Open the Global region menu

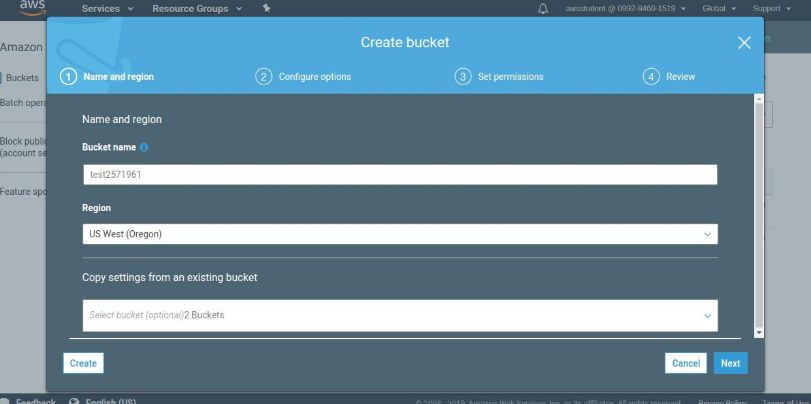[719, 9]
